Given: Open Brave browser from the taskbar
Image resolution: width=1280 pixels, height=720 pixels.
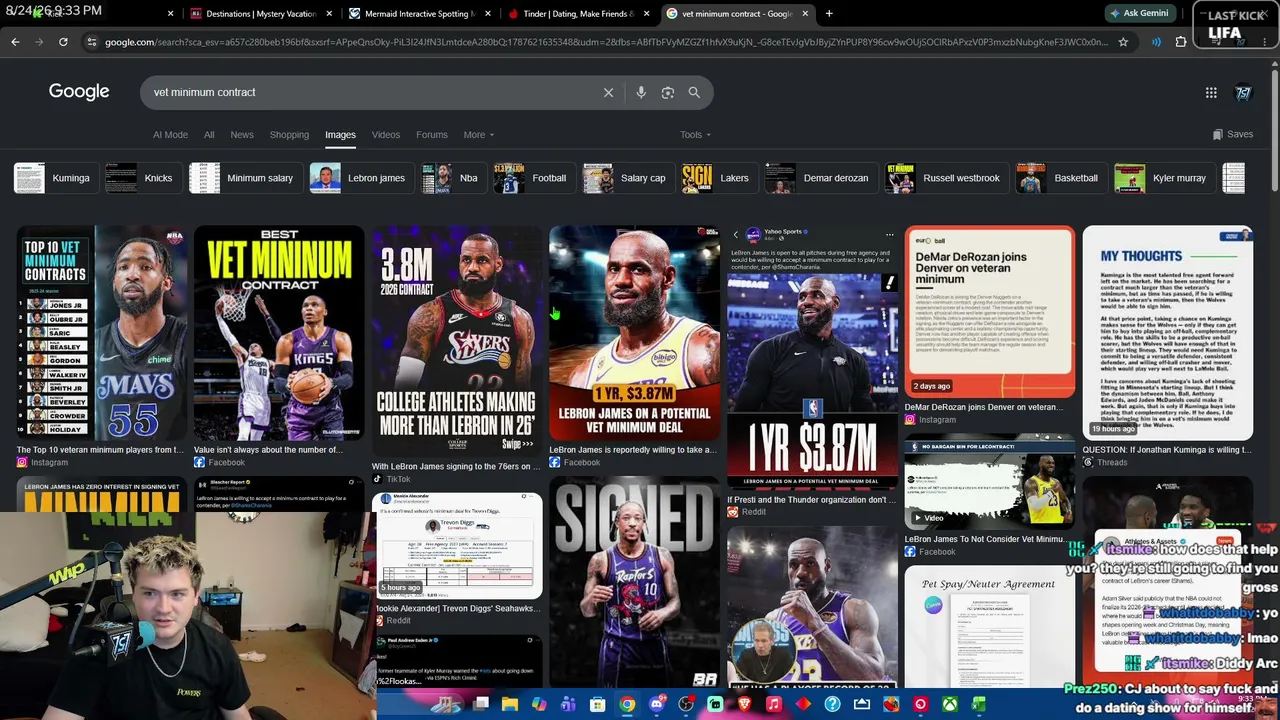Looking at the screenshot, I should [744, 704].
